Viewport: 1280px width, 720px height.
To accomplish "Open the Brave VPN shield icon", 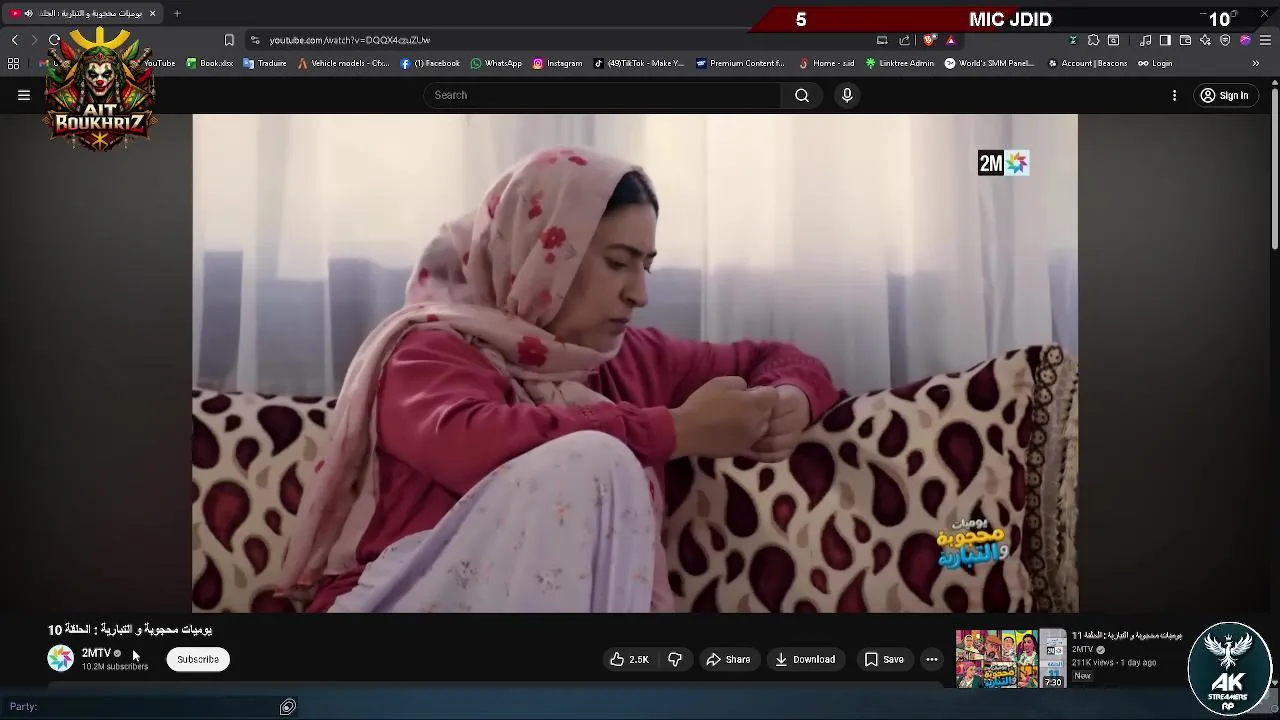I will [1225, 40].
